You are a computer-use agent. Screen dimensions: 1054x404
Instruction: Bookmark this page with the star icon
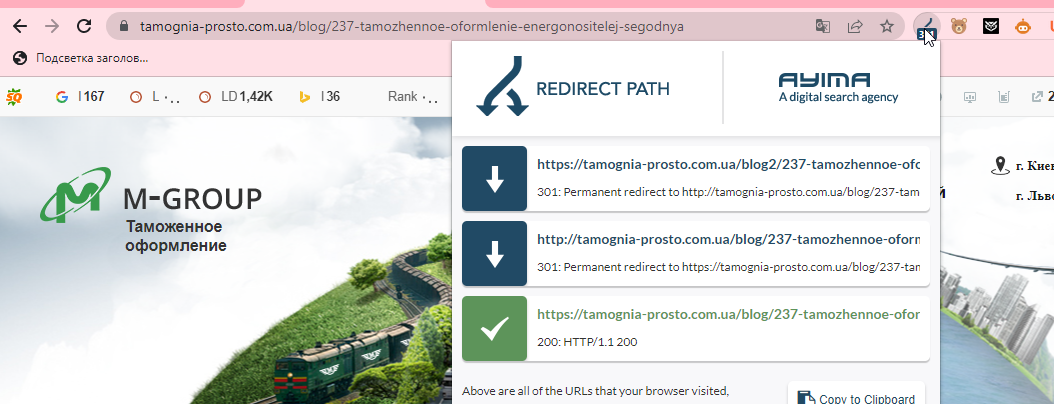pyautogui.click(x=887, y=26)
